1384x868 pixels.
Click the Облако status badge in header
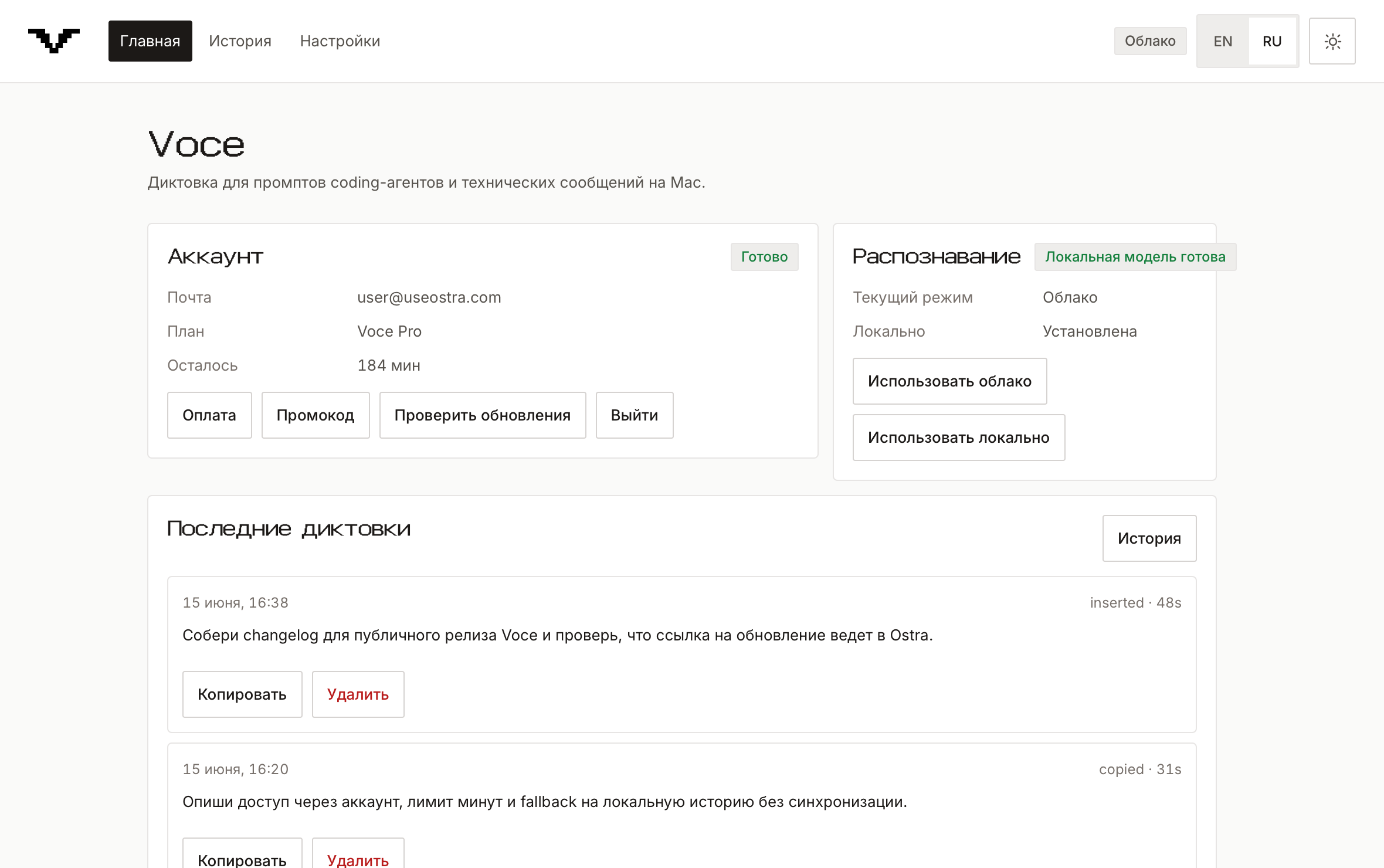click(x=1150, y=41)
